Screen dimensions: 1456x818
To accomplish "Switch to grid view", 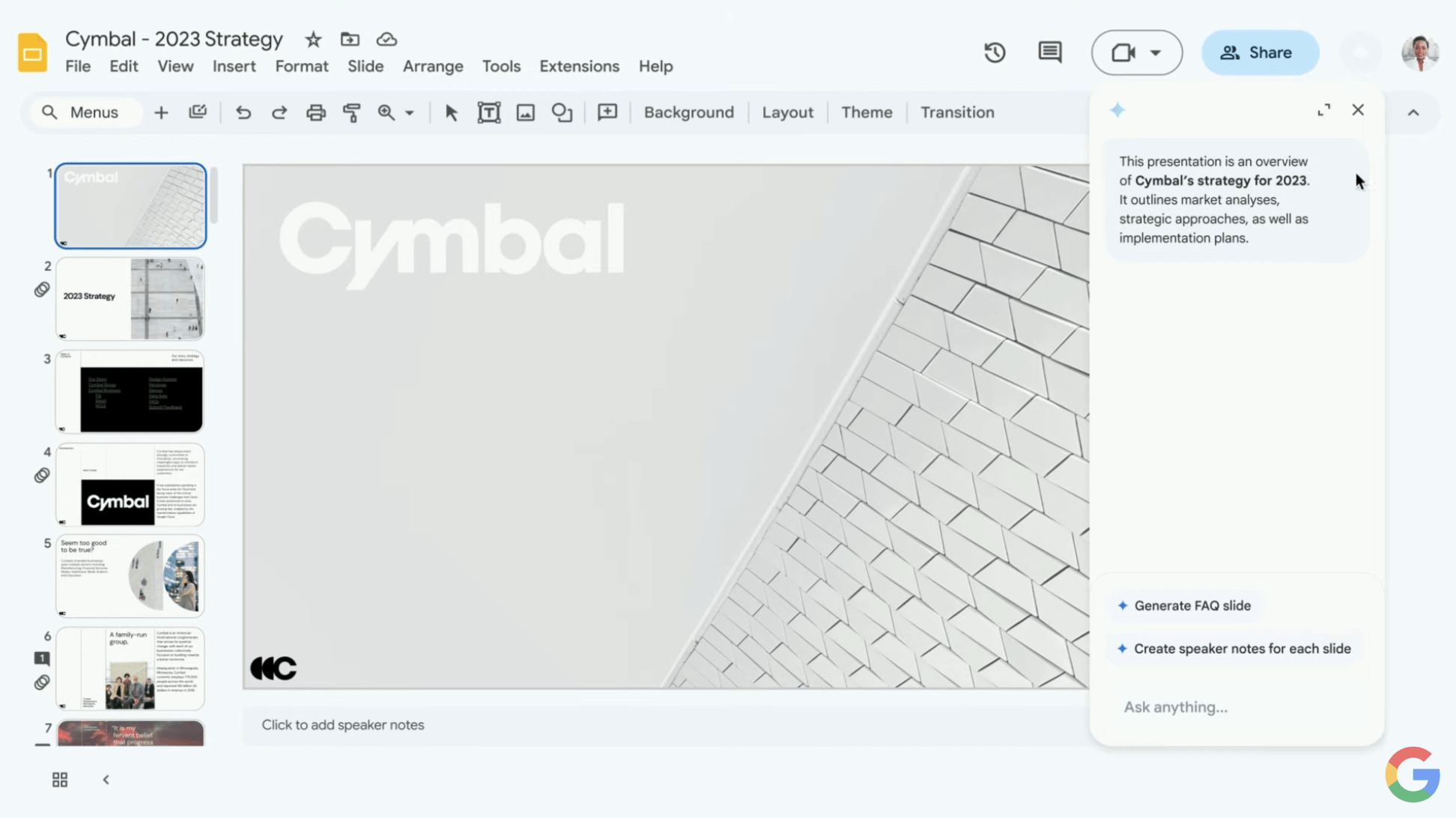I will tap(60, 780).
